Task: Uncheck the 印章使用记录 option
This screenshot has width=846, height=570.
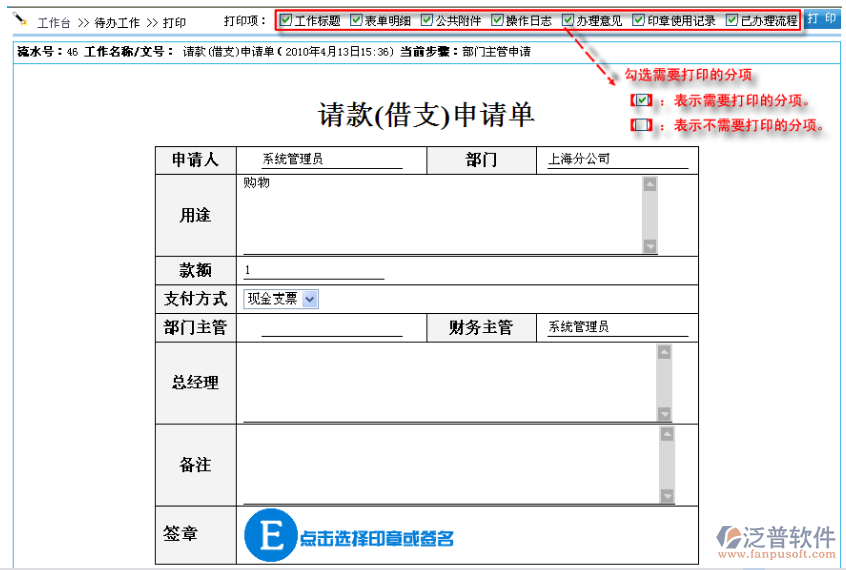Action: point(638,21)
